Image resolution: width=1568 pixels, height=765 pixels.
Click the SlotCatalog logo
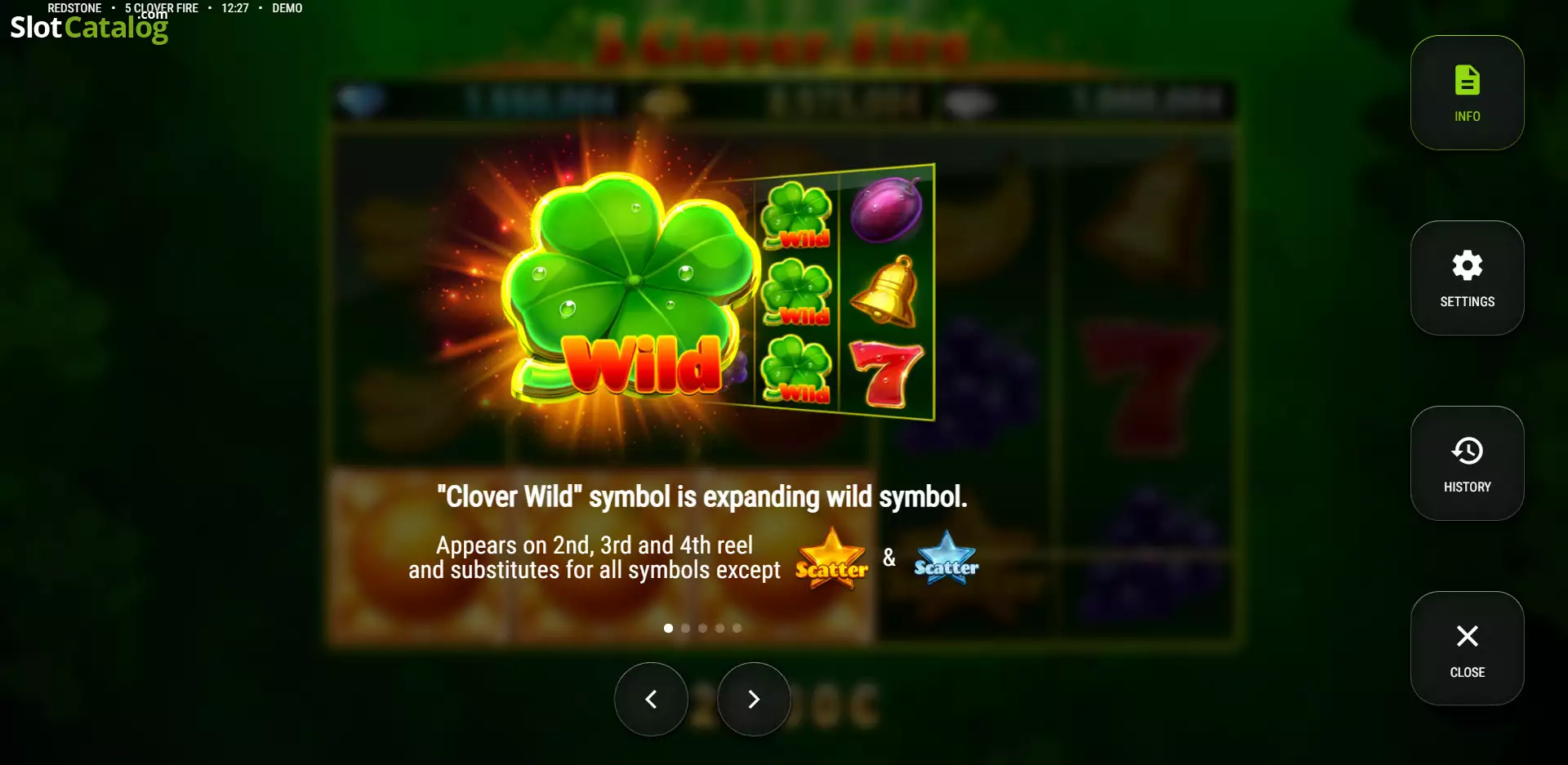[x=89, y=27]
